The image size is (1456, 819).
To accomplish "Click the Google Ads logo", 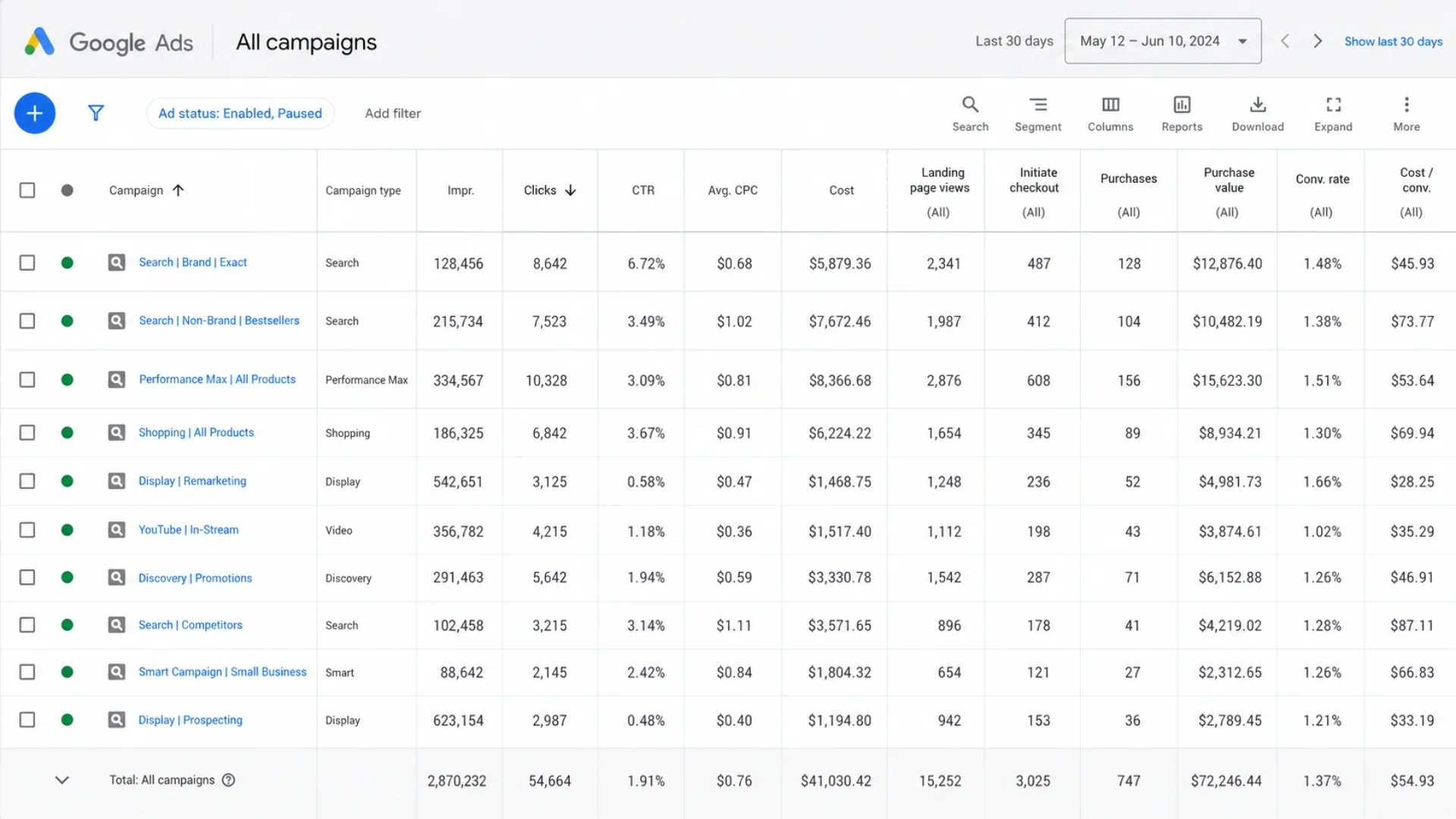I will point(108,42).
